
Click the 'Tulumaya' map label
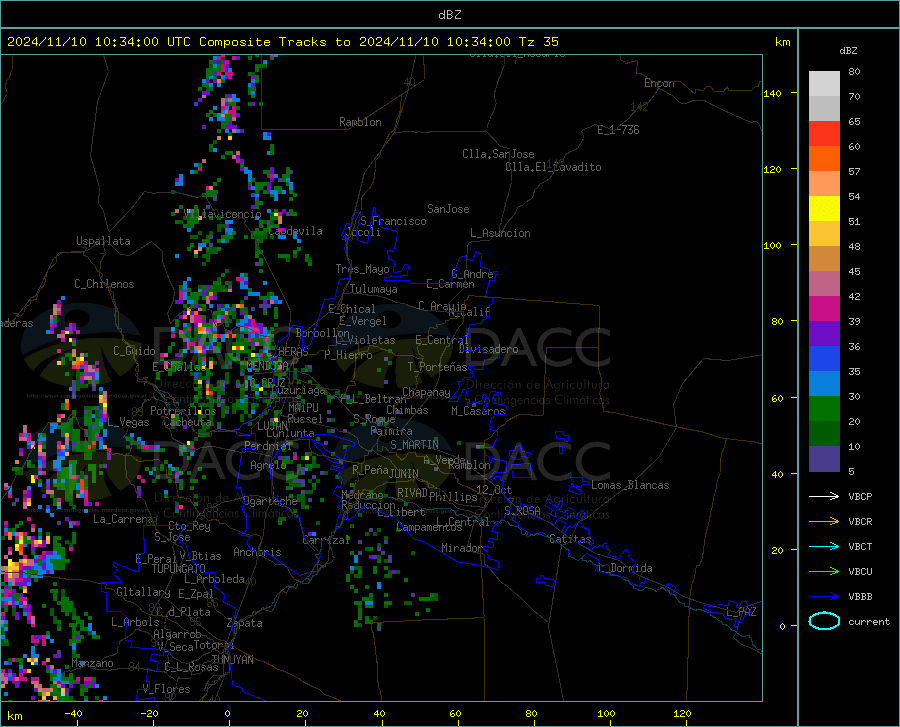pyautogui.click(x=374, y=289)
